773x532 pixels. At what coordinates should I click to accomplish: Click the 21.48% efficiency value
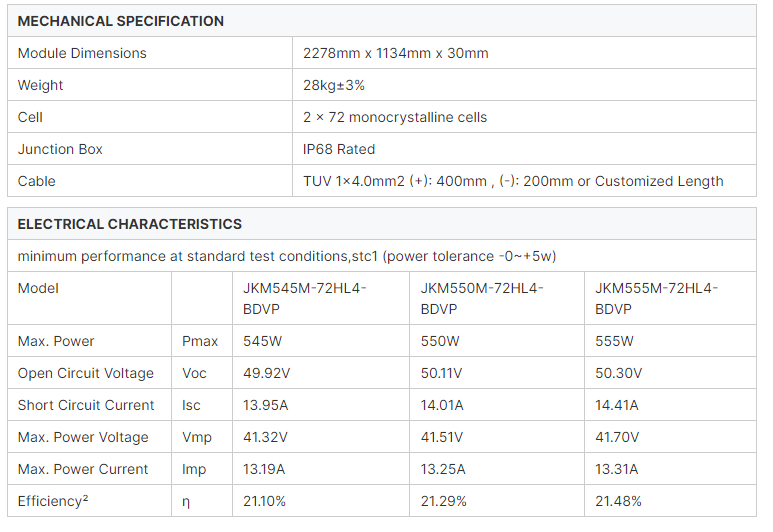tap(620, 501)
